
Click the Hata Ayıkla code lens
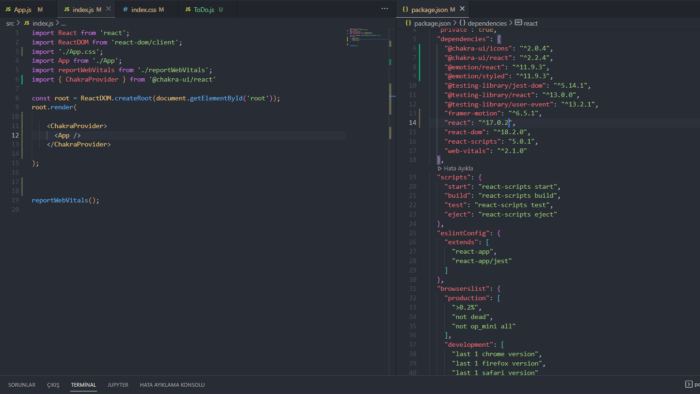[x=458, y=168]
